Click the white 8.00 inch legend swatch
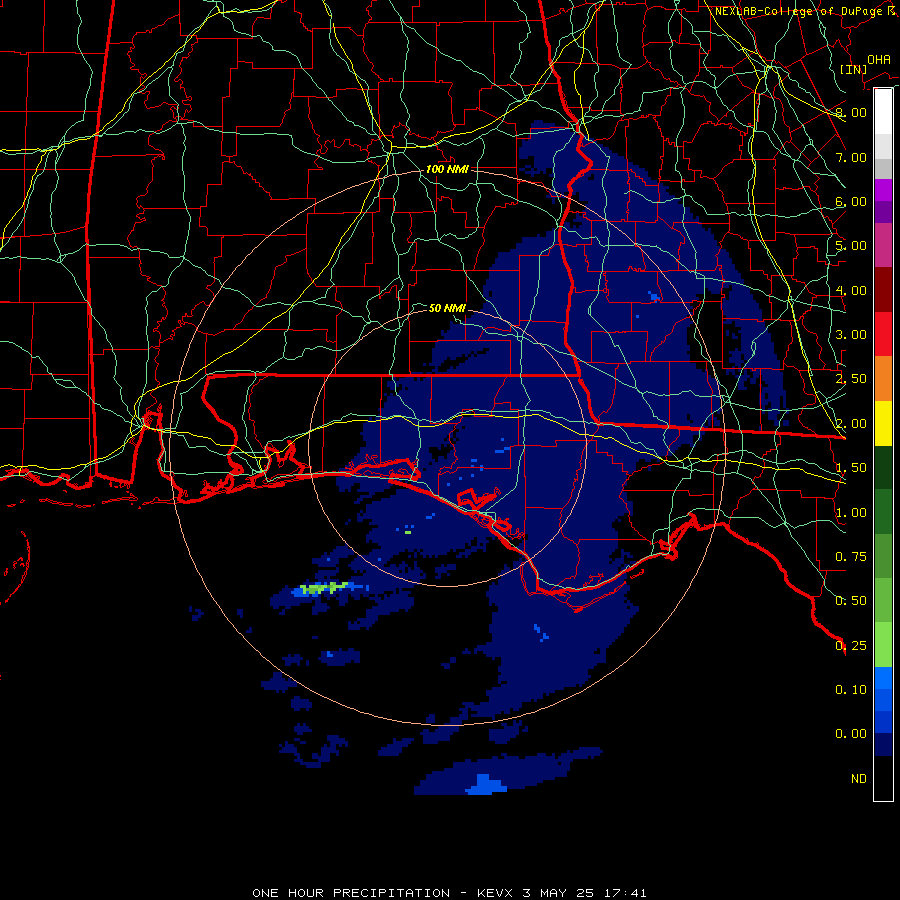Screen dimensions: 900x900 point(883,111)
